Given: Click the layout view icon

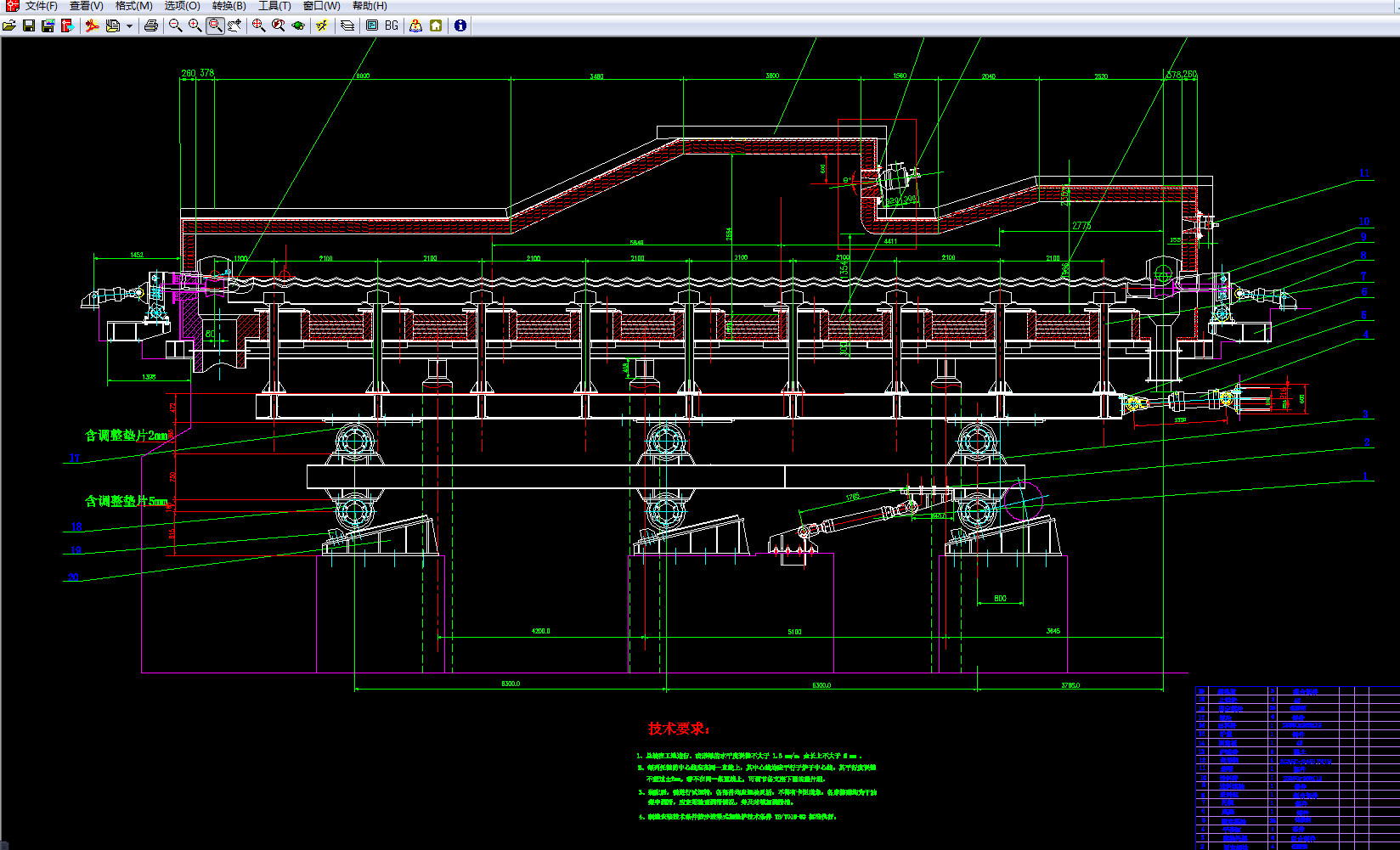Looking at the screenshot, I should pos(372,25).
